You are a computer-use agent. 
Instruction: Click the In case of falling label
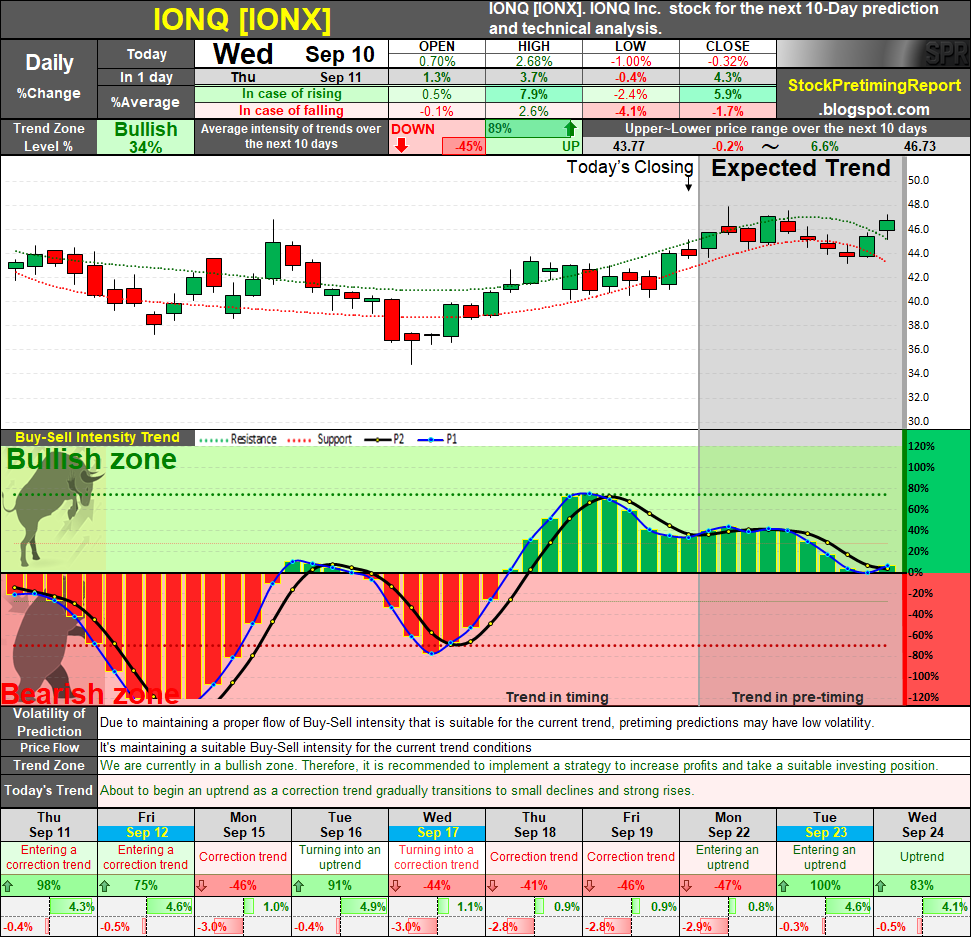[292, 111]
